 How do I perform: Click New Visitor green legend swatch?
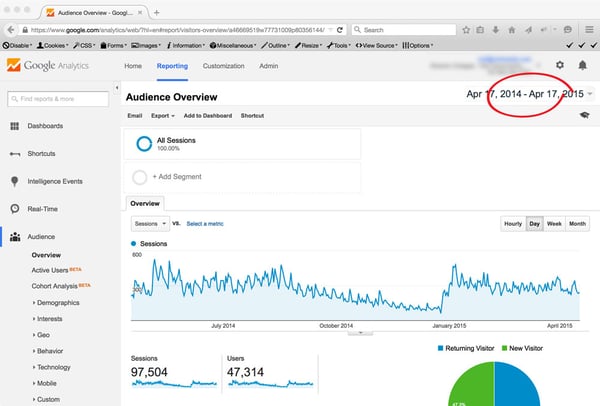(504, 348)
